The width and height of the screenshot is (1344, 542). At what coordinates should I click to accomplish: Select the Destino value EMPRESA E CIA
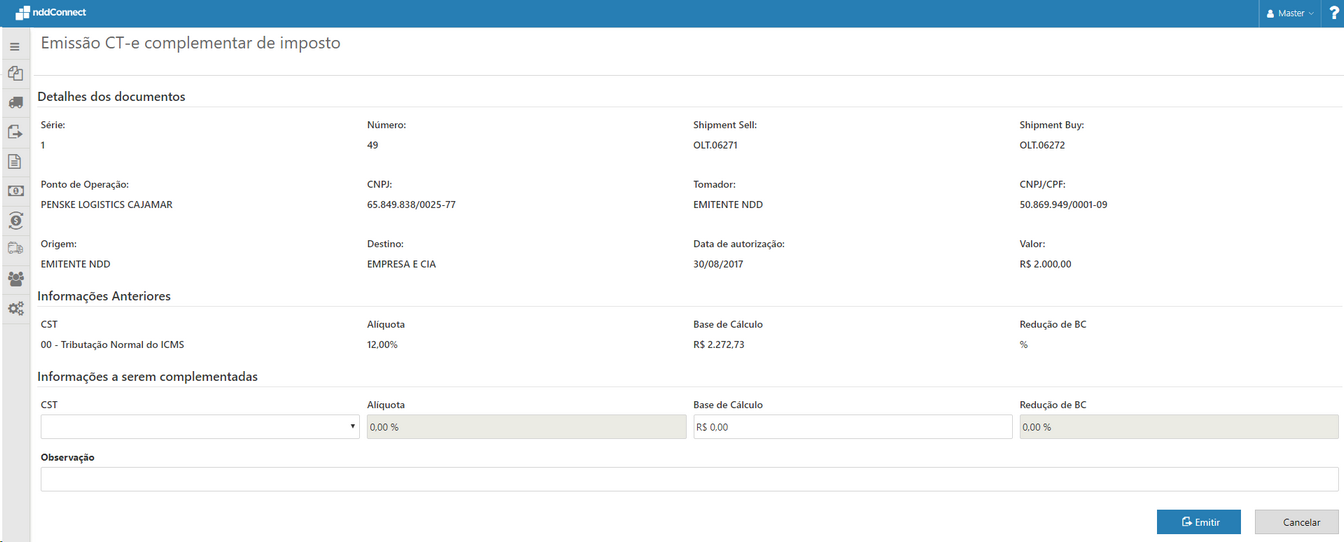[x=402, y=264]
